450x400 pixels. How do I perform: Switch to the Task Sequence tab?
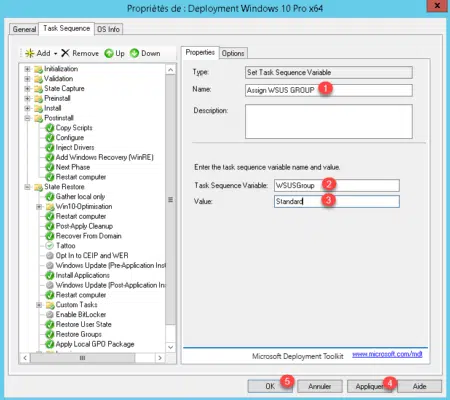pos(67,28)
